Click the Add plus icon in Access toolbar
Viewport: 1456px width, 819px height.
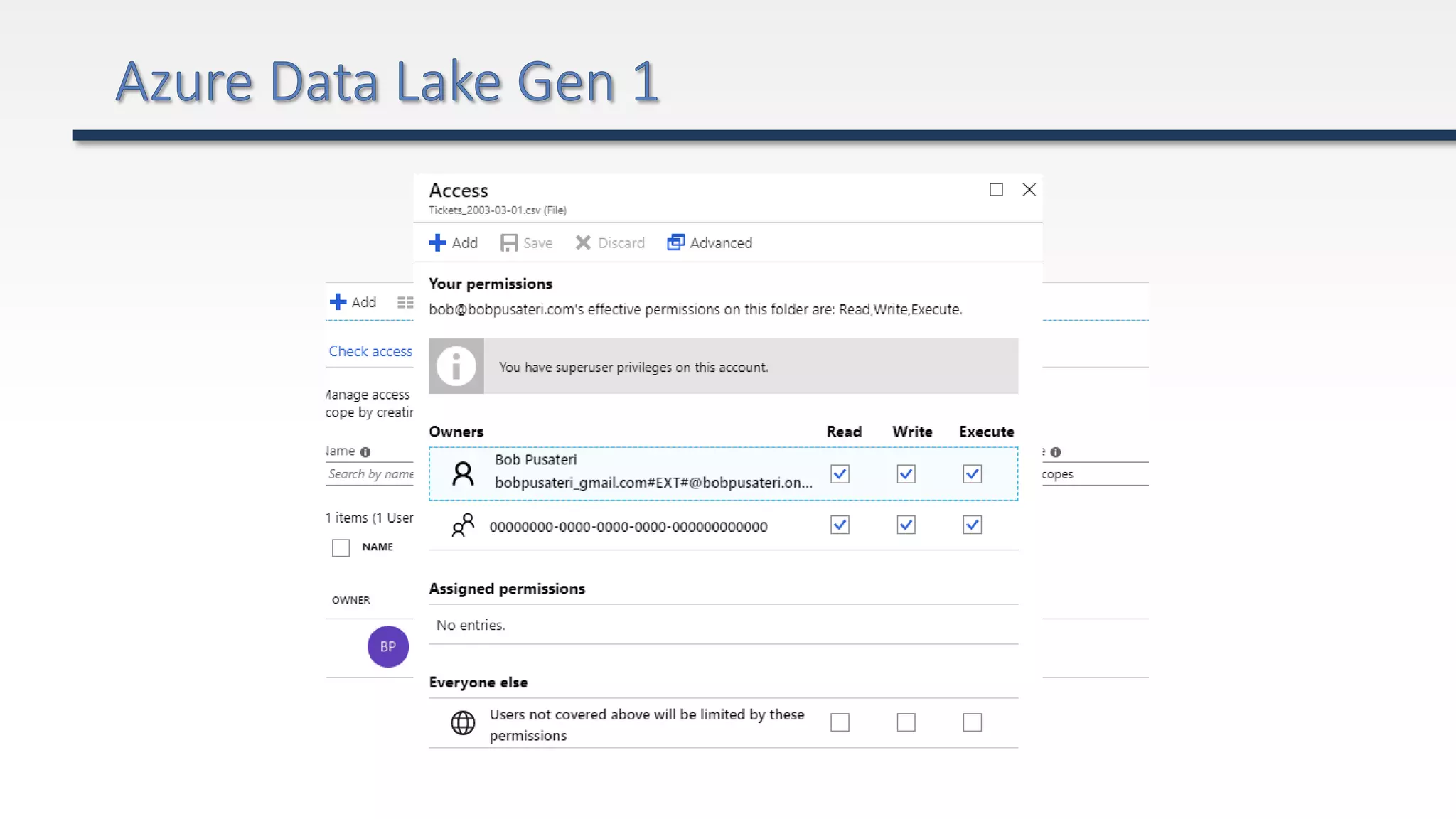pyautogui.click(x=437, y=243)
